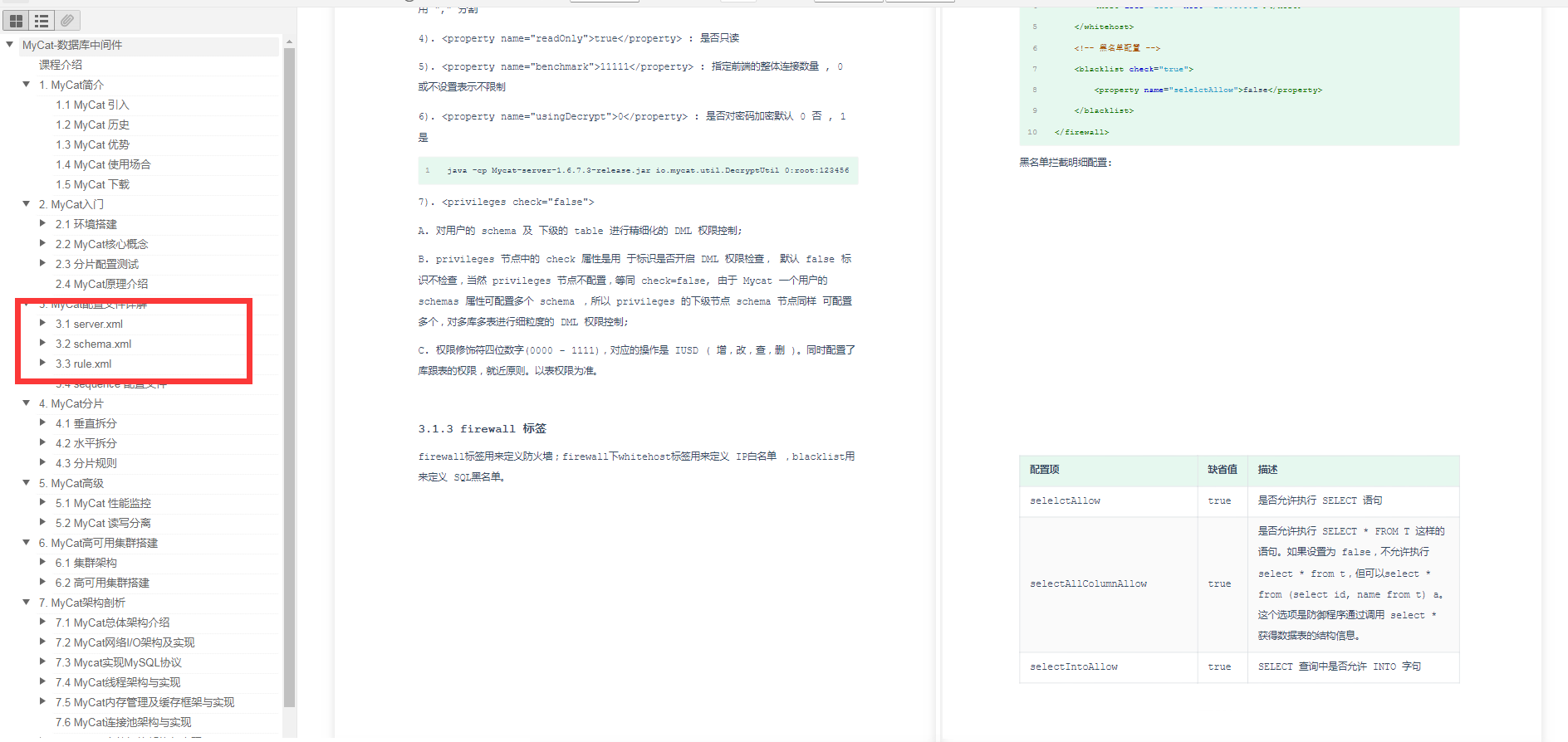Expand the 7.1 MyCat总体架构介绍 node
Image resolution: width=1568 pixels, height=742 pixels.
[x=43, y=622]
